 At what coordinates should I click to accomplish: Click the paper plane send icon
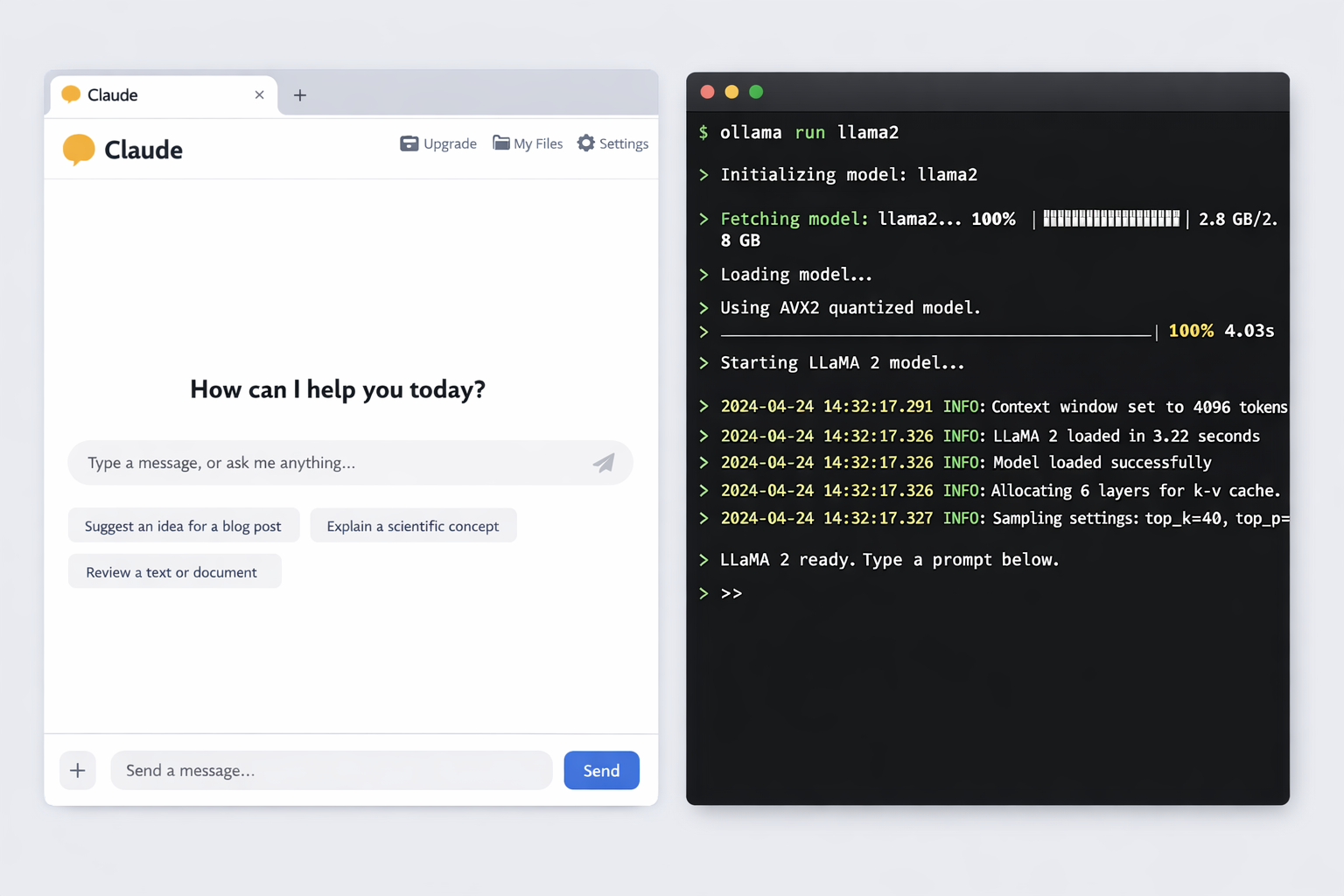[604, 463]
